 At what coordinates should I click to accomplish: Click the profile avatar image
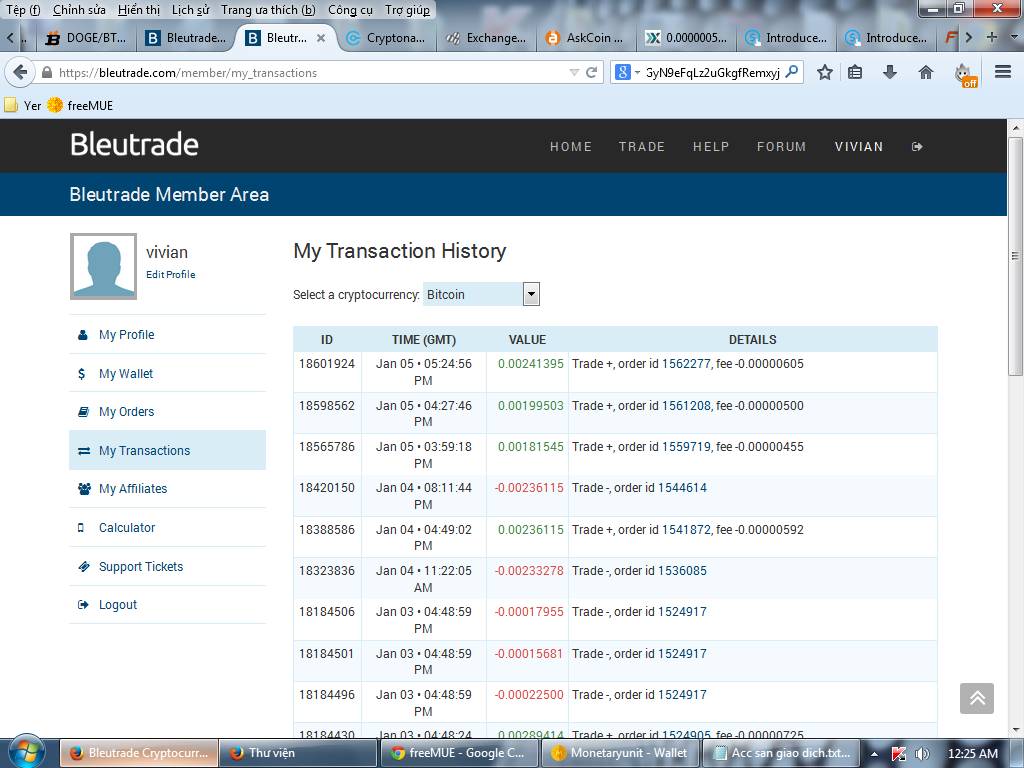pos(103,266)
